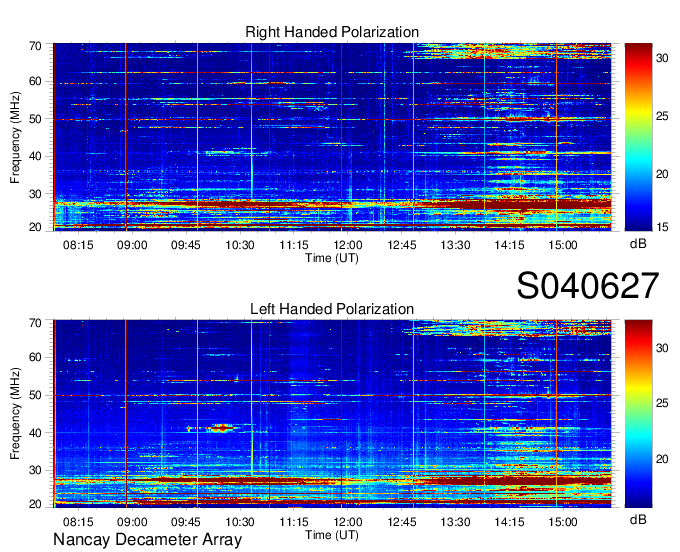Click the 12:45 tick on Right Handed plot
Viewport: 680px width, 552px height.
pyautogui.click(x=402, y=245)
